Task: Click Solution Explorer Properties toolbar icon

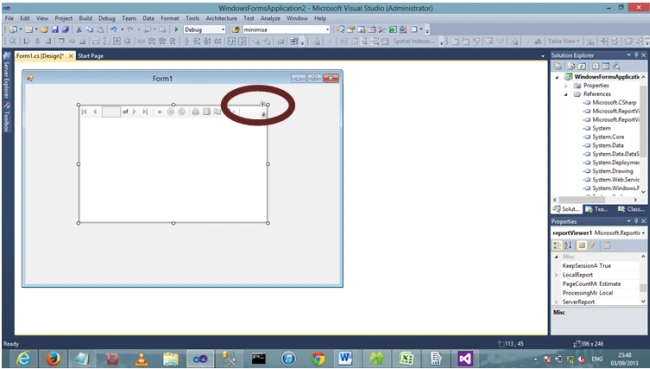Action: pyautogui.click(x=558, y=66)
